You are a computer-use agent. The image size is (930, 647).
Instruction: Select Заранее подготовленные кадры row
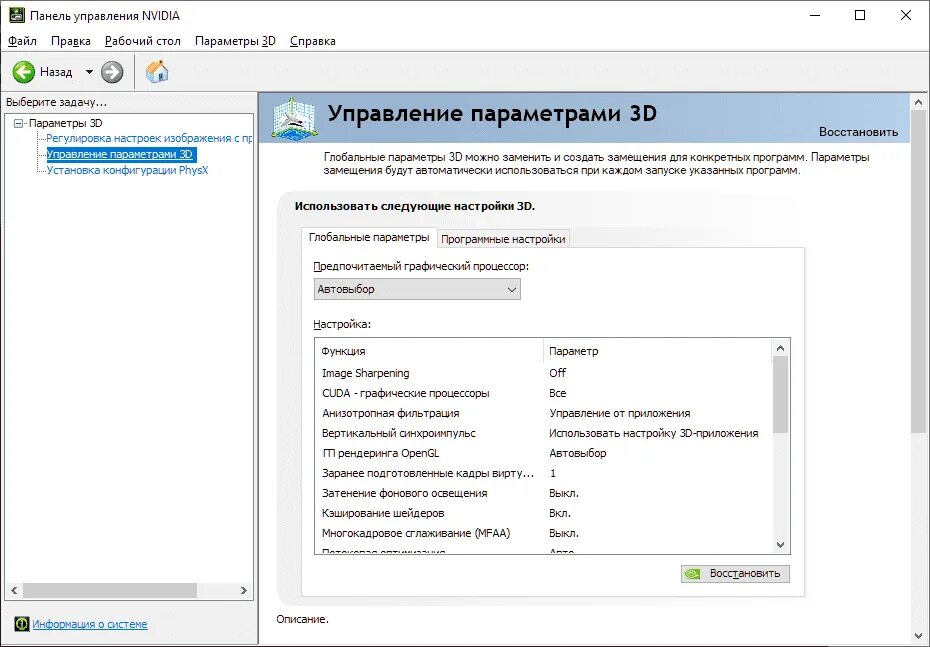coord(544,473)
